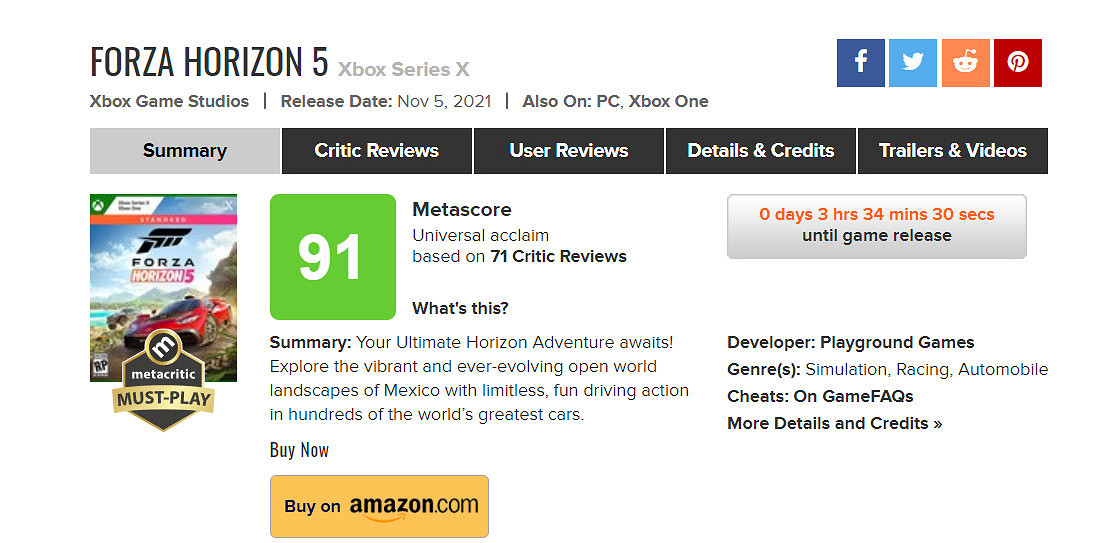Follow the On GameFAQs cheats link

[x=853, y=396]
